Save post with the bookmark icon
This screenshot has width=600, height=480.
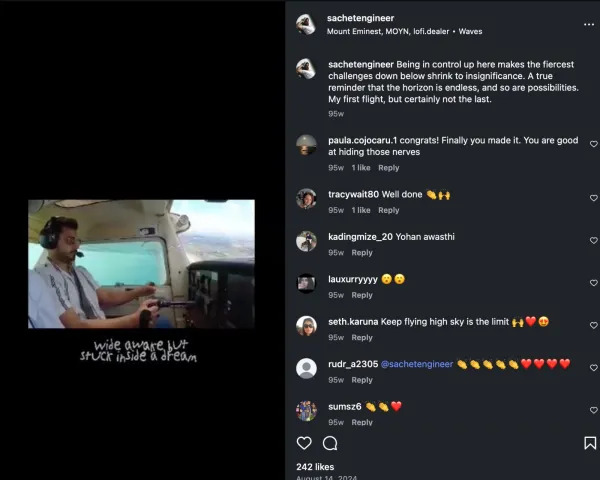(x=590, y=443)
